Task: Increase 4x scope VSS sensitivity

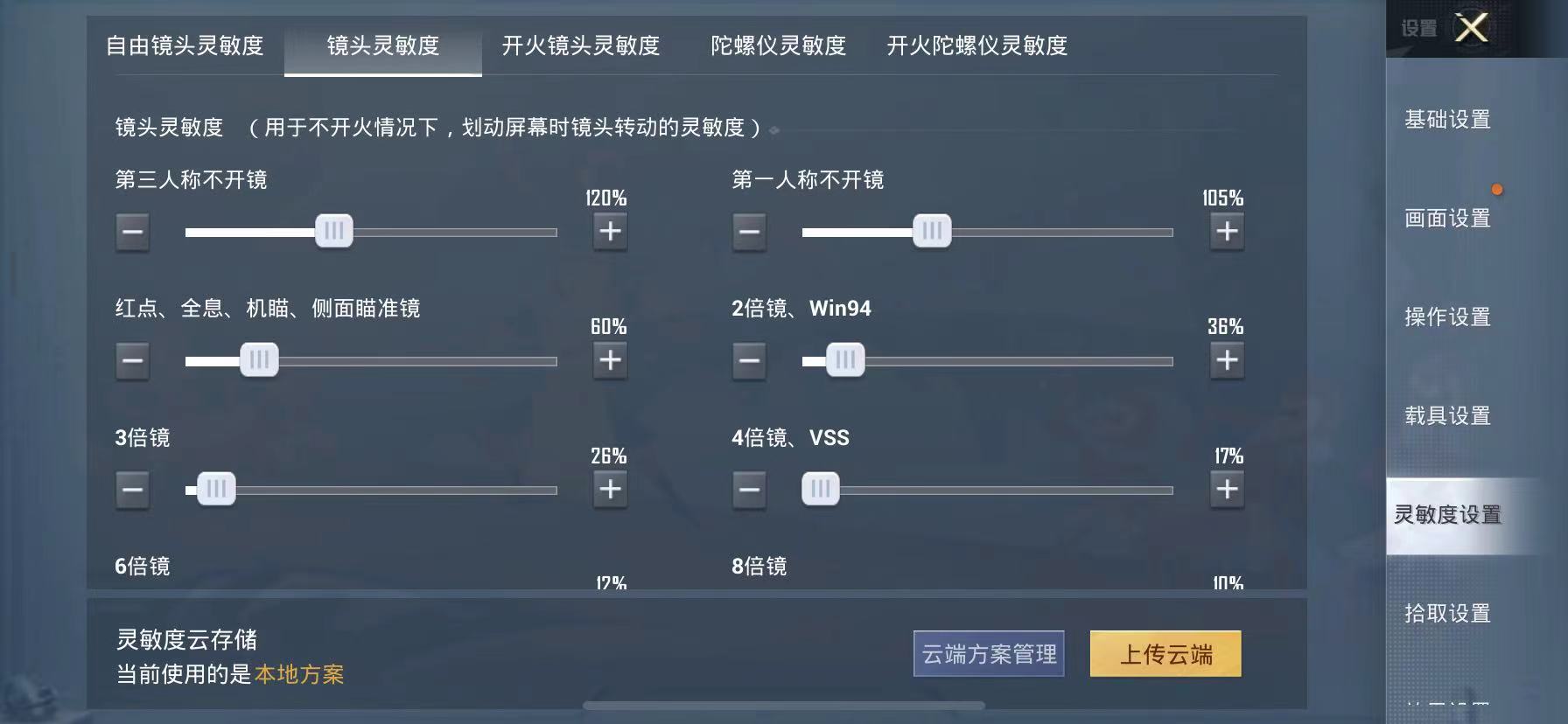Action: [x=1227, y=489]
